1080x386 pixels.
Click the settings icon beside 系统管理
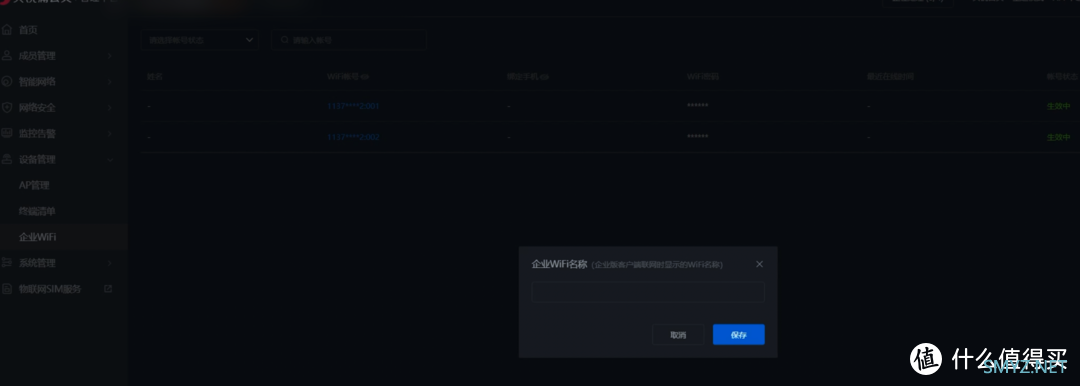(7, 263)
